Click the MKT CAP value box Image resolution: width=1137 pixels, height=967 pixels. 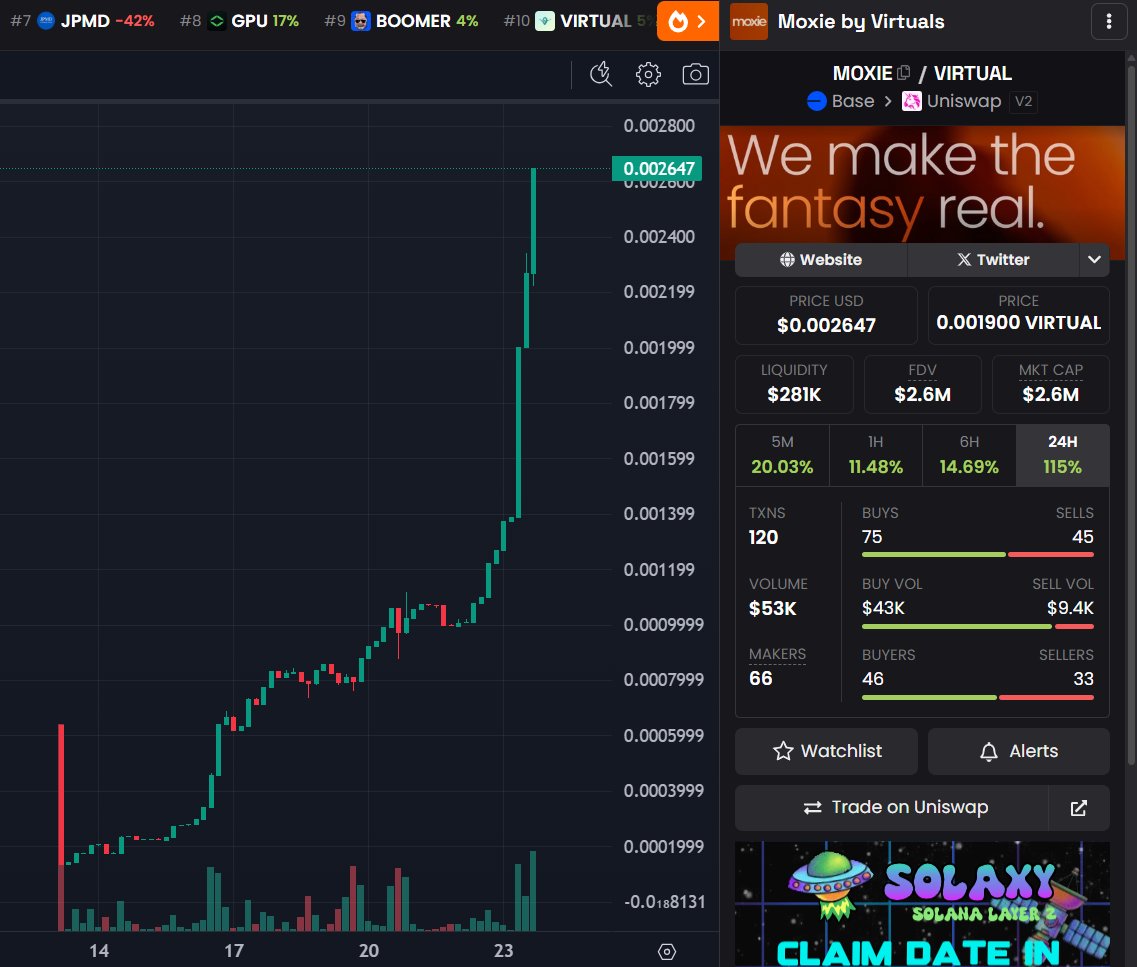[1051, 384]
